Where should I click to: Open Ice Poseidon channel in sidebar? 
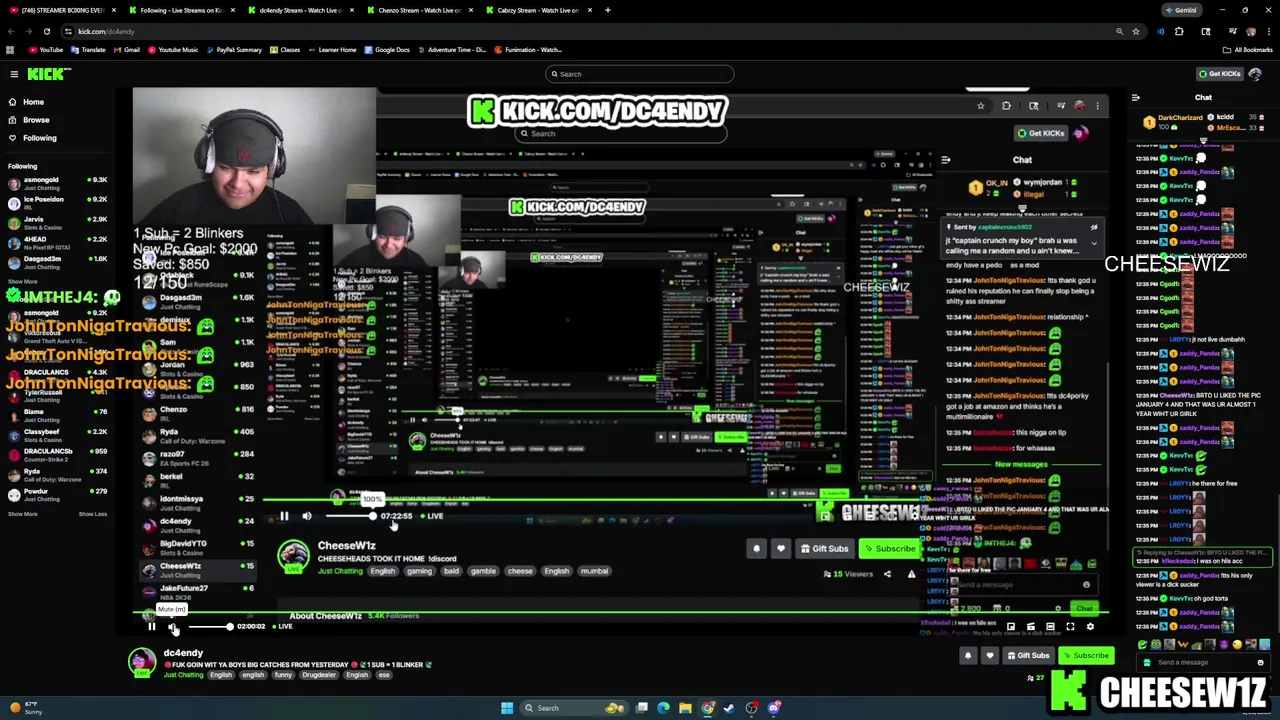(x=57, y=203)
